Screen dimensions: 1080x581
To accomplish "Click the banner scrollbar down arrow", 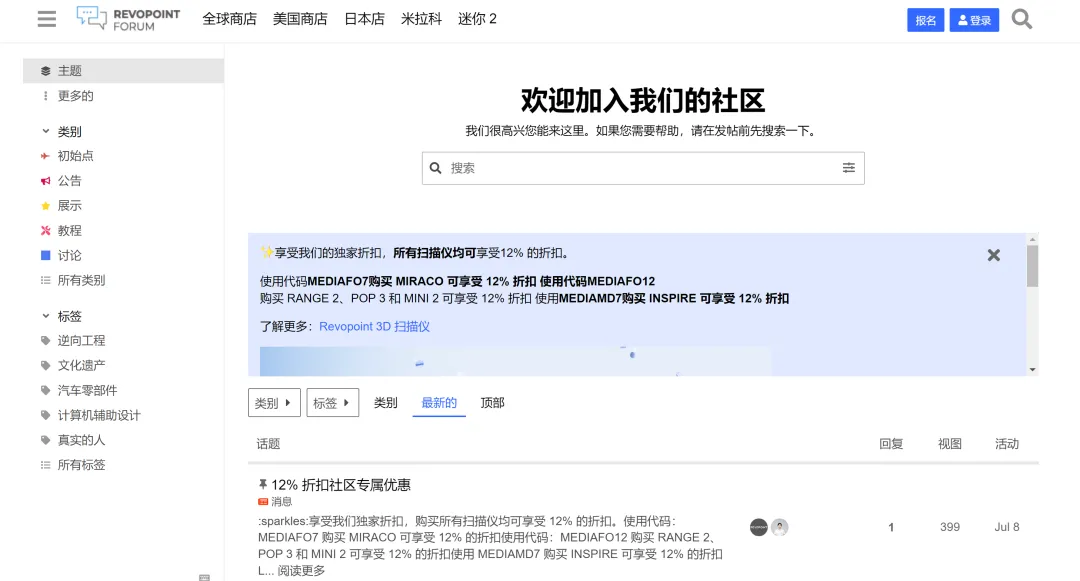I will click(x=1032, y=370).
